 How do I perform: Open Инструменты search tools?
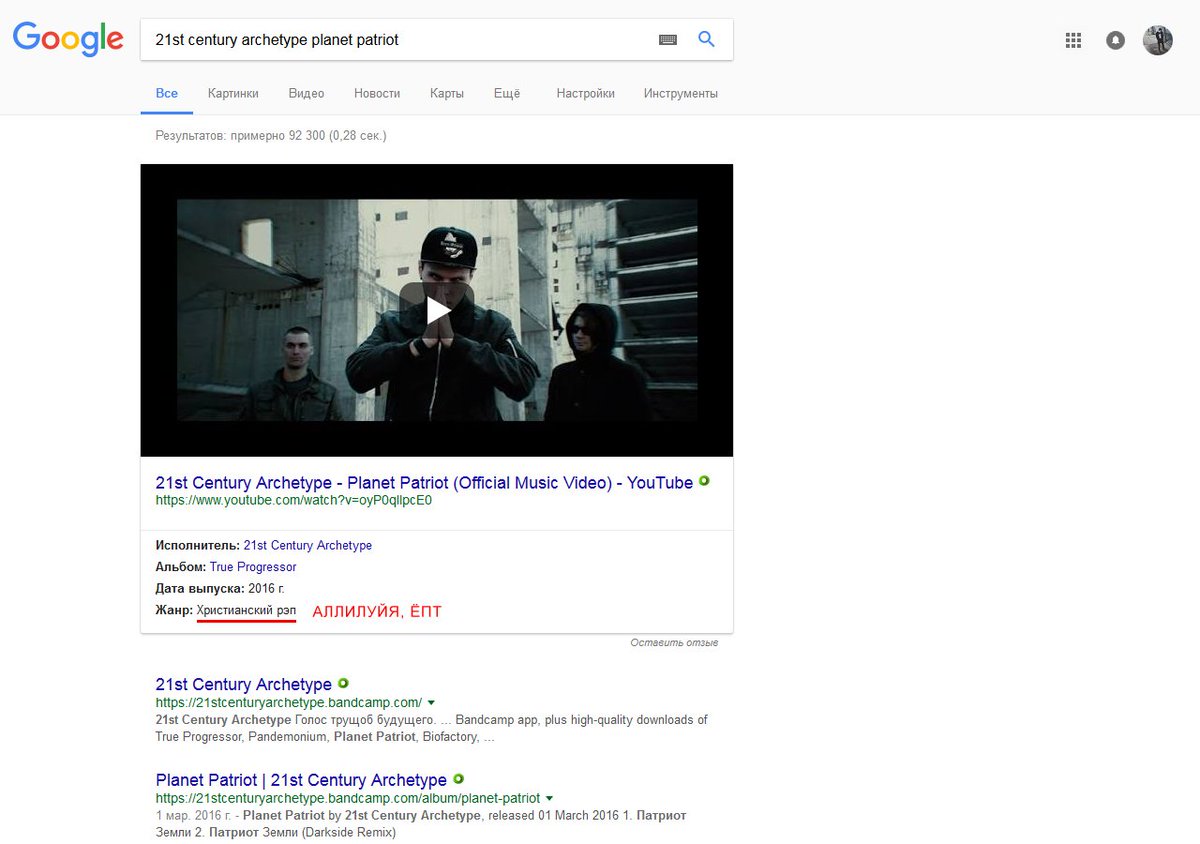[x=681, y=94]
